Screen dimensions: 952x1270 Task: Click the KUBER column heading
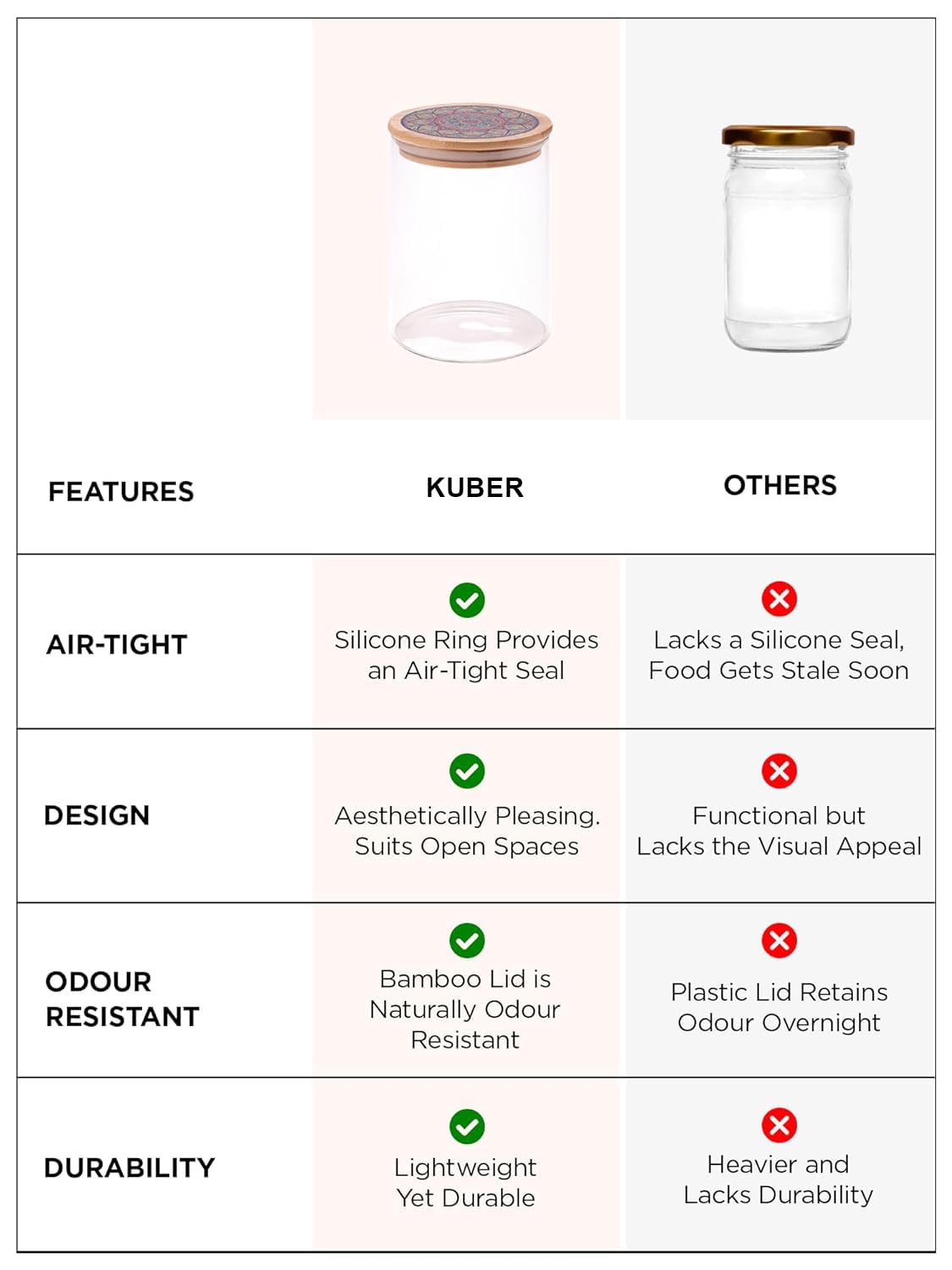pyautogui.click(x=475, y=488)
